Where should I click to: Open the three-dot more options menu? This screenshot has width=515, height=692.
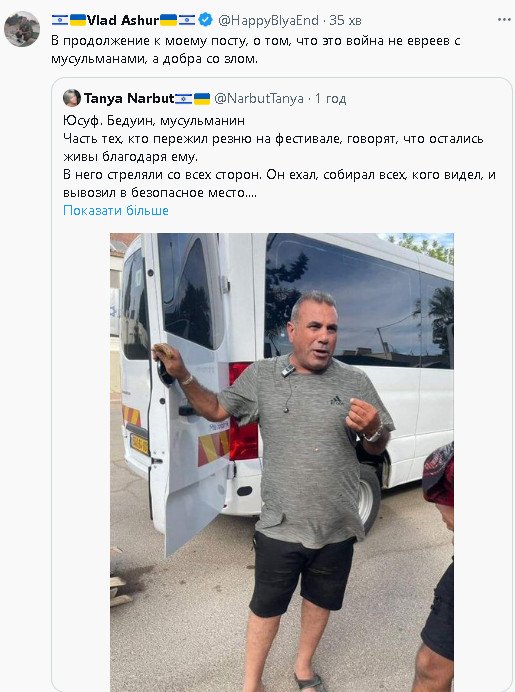click(x=504, y=20)
